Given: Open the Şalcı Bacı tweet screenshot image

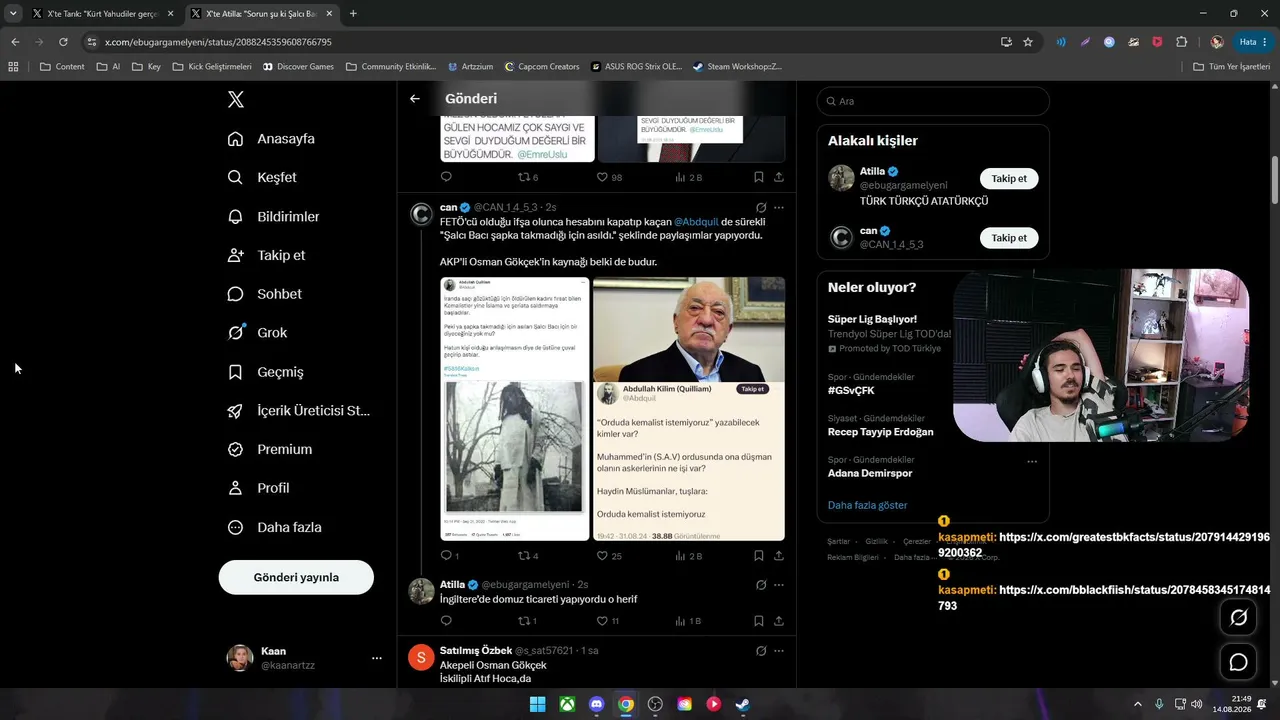Looking at the screenshot, I should (x=515, y=409).
